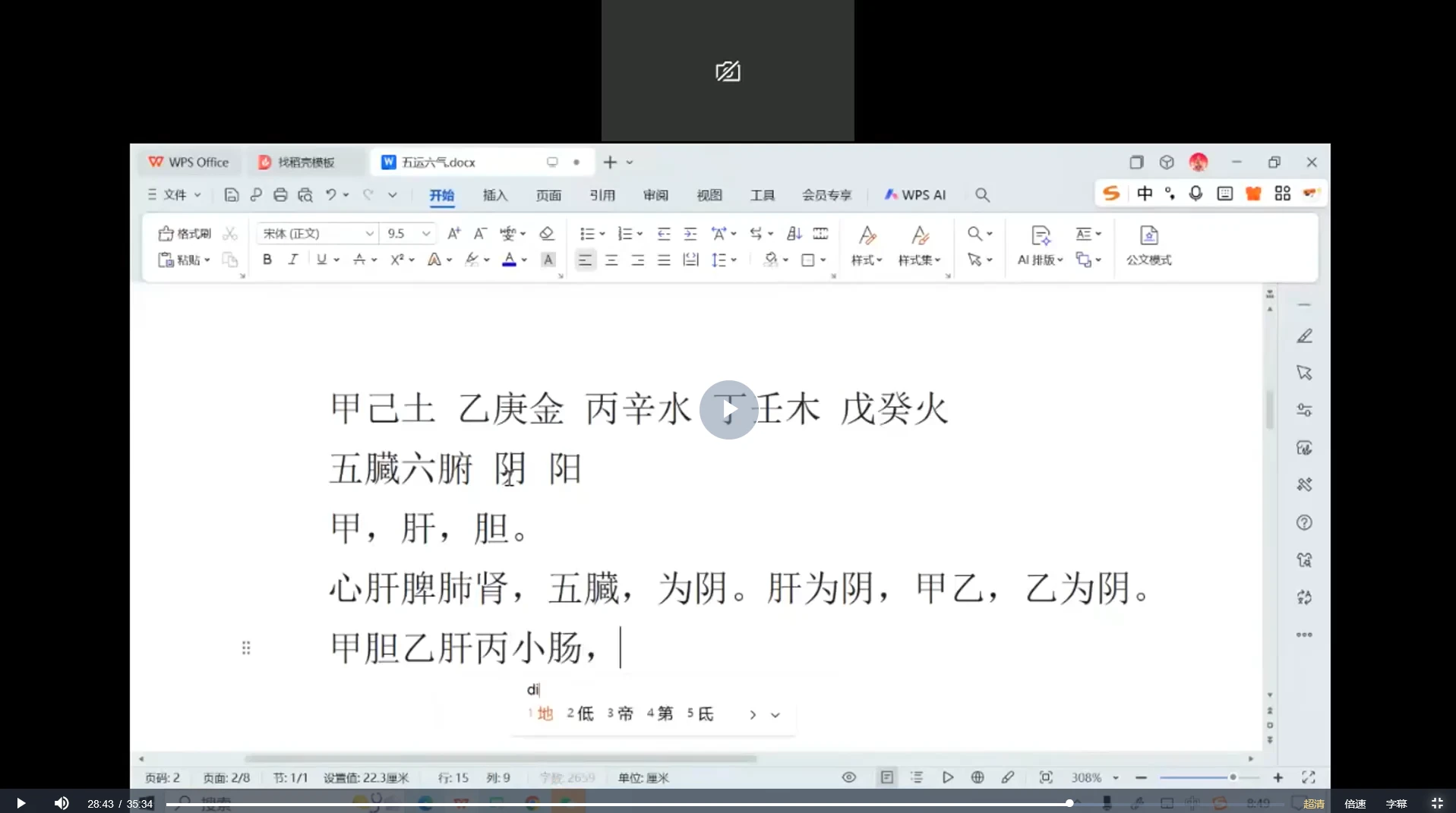Open the WPS AI button

(x=915, y=195)
